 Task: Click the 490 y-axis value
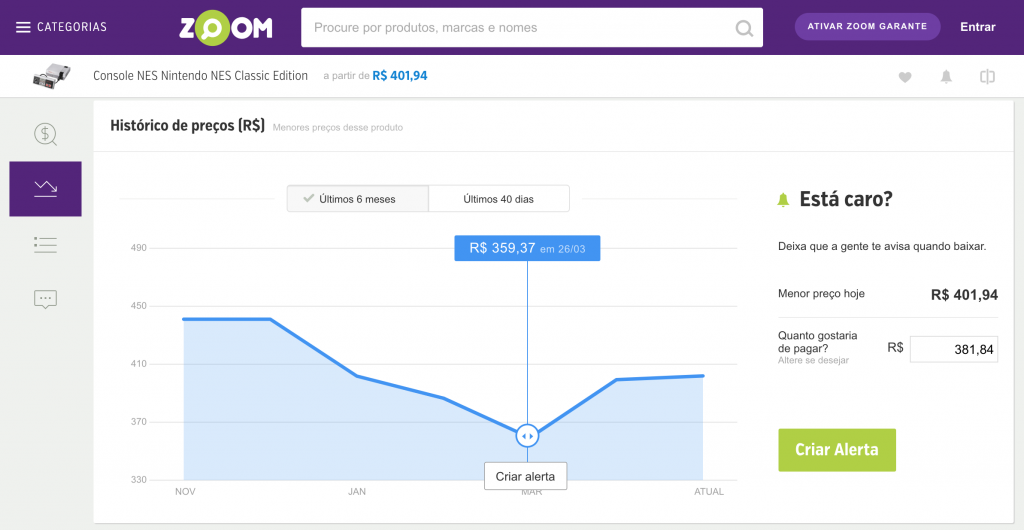pyautogui.click(x=138, y=248)
